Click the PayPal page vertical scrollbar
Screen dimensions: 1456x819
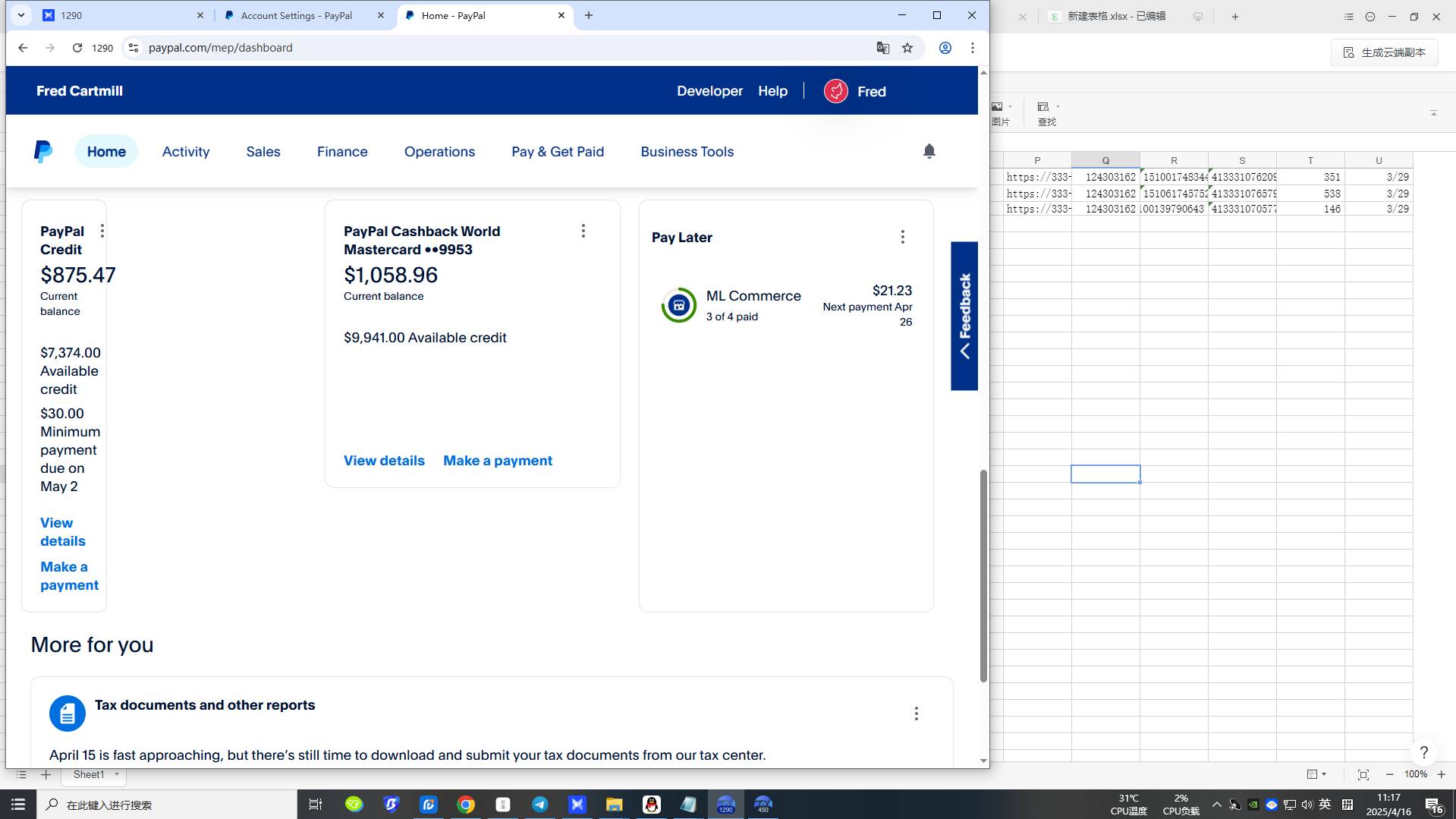[x=983, y=576]
